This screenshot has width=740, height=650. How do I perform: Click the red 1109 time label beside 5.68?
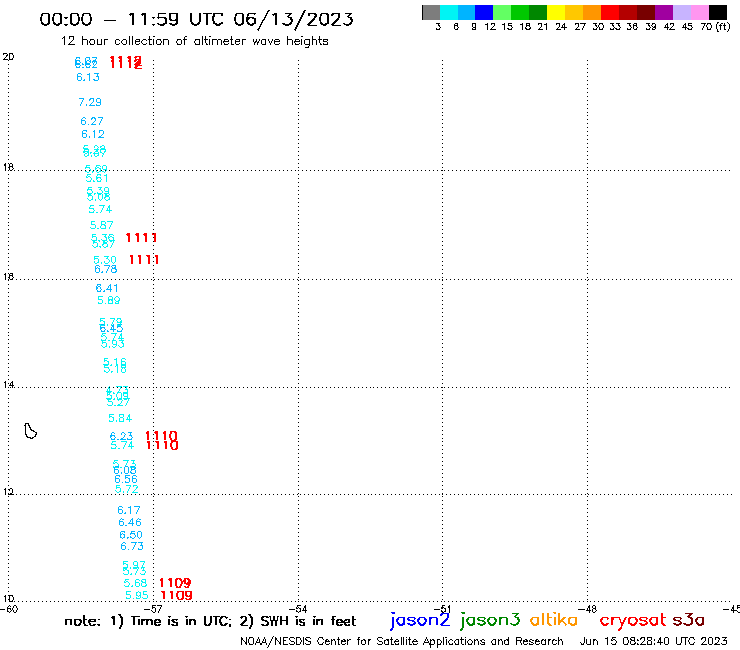[x=175, y=583]
